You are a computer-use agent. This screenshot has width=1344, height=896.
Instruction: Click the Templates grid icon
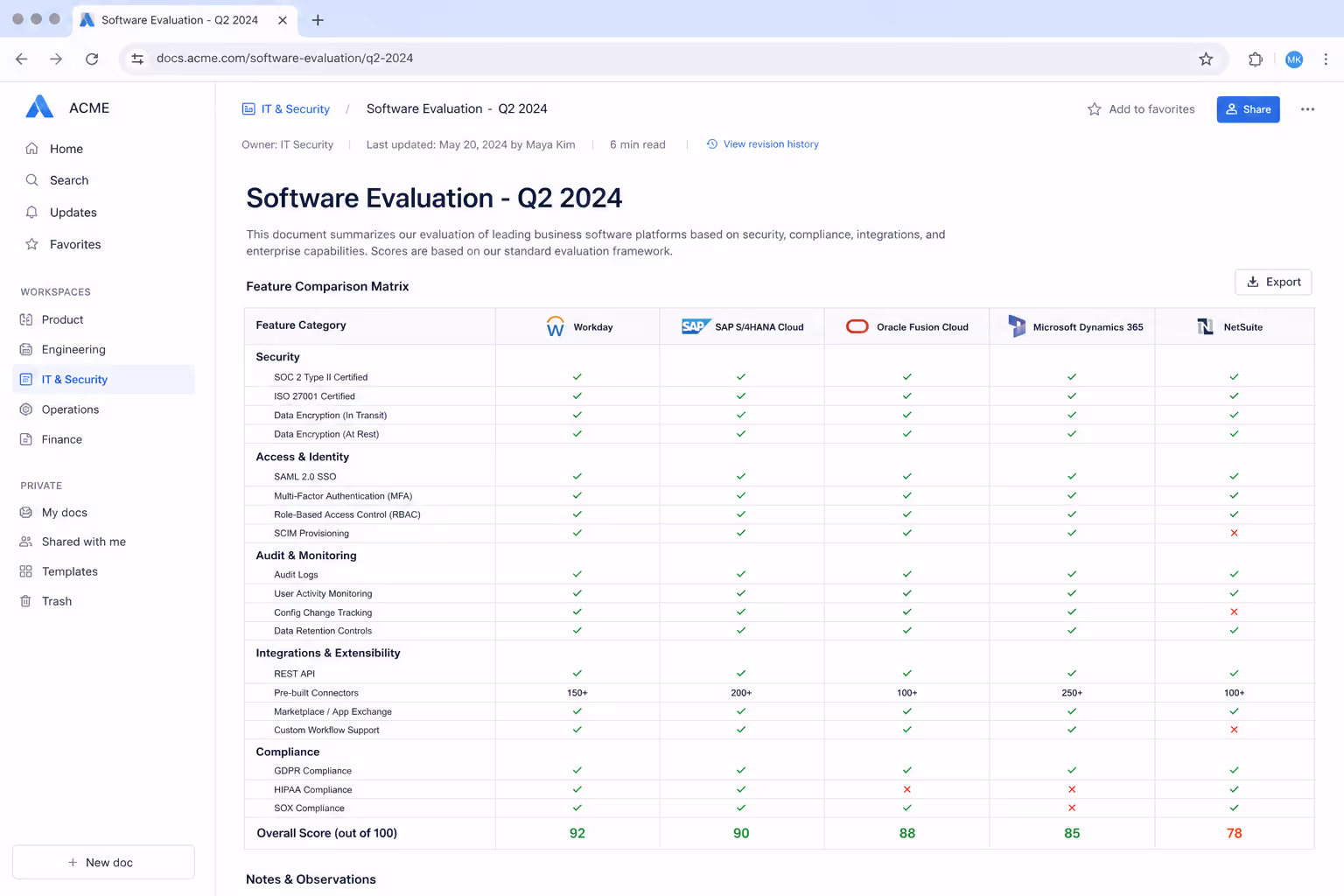pyautogui.click(x=26, y=571)
